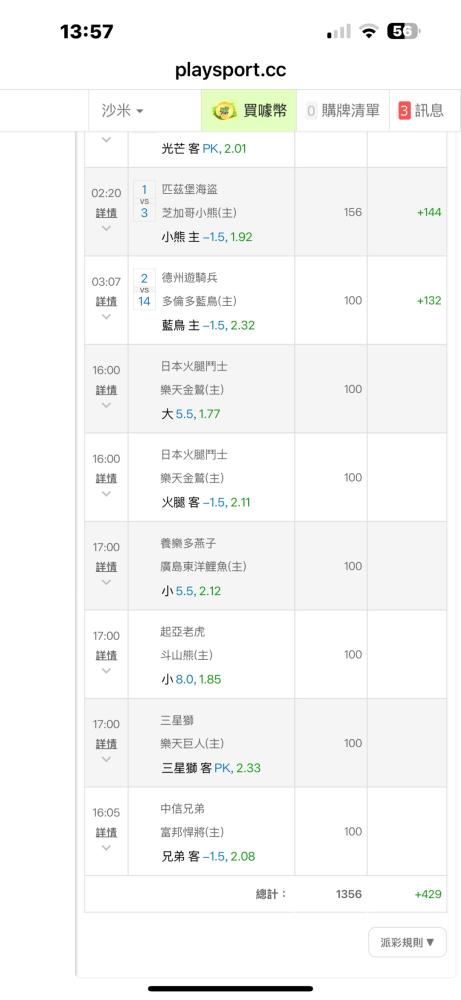Open 詳情 for 17:00 起亞老虎 game
This screenshot has width=461, height=1000.
[106, 655]
